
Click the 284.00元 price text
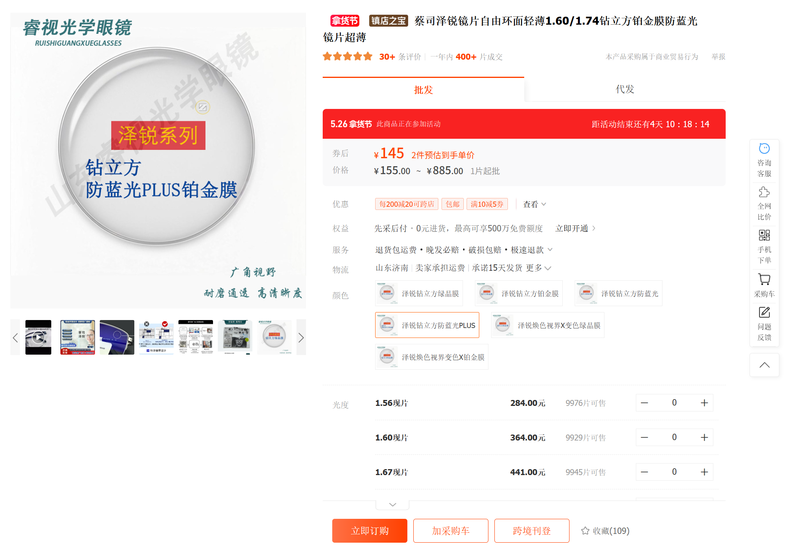[528, 403]
